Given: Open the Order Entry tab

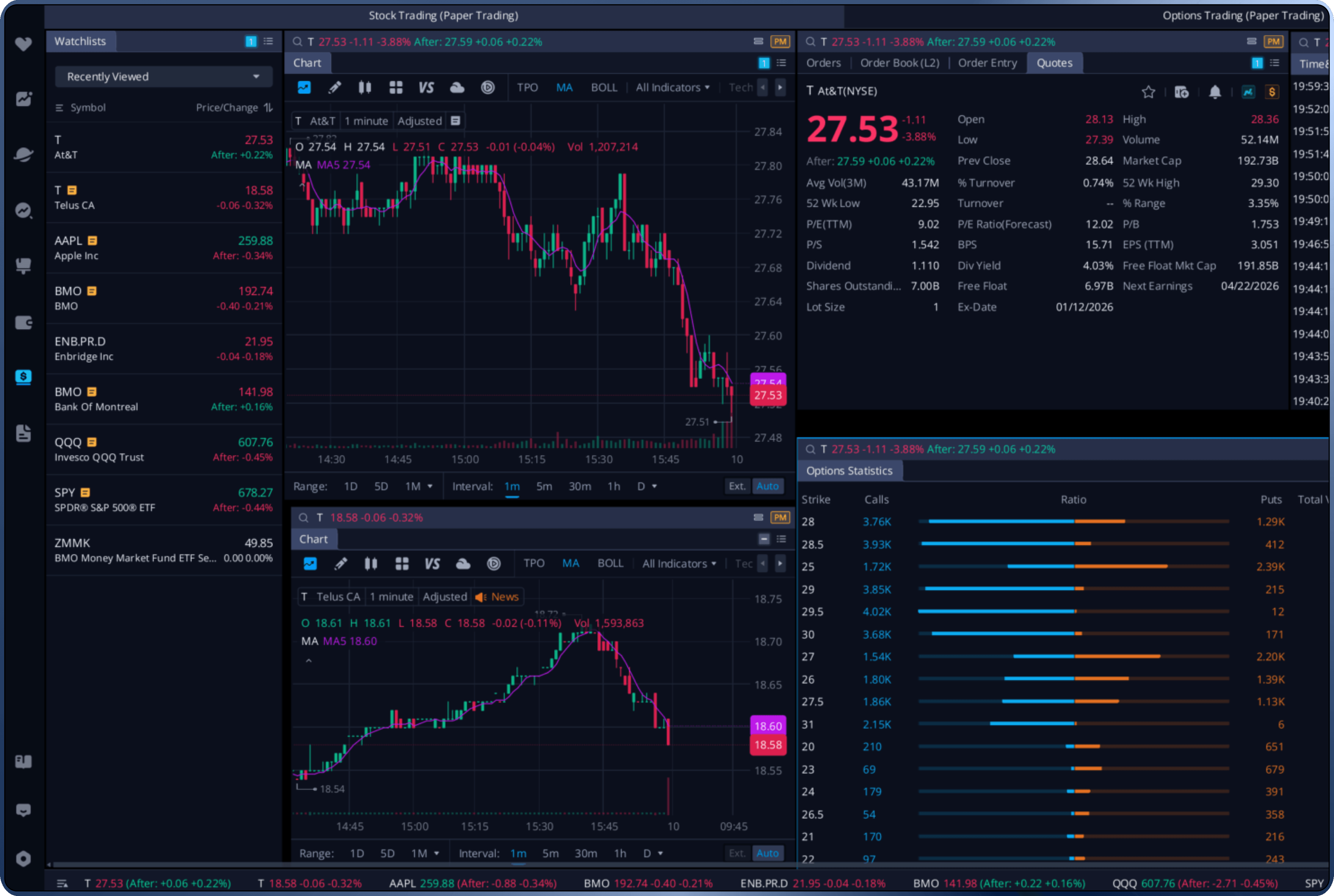Looking at the screenshot, I should [x=987, y=63].
